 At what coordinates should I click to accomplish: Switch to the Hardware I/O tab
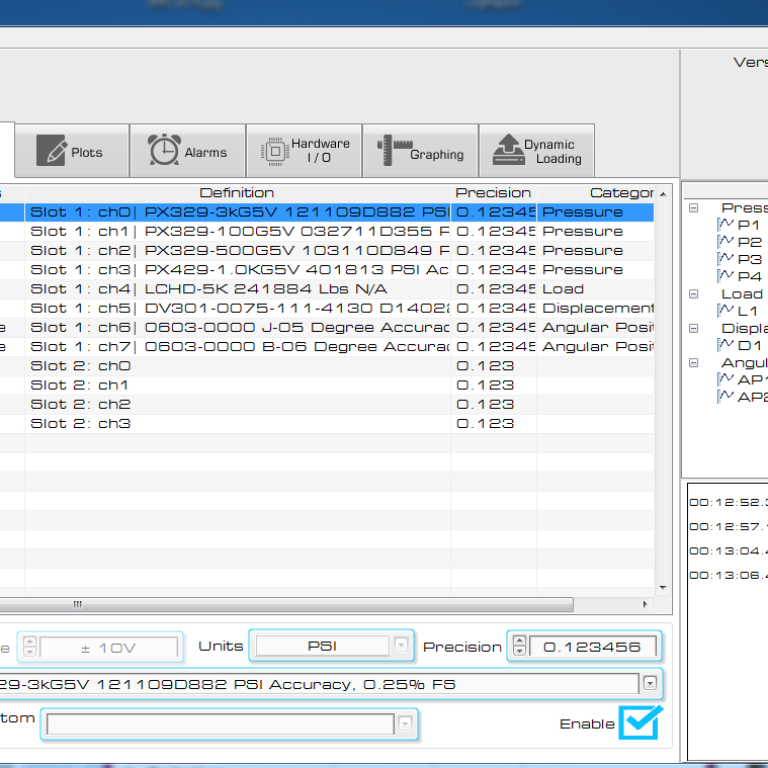tap(304, 150)
